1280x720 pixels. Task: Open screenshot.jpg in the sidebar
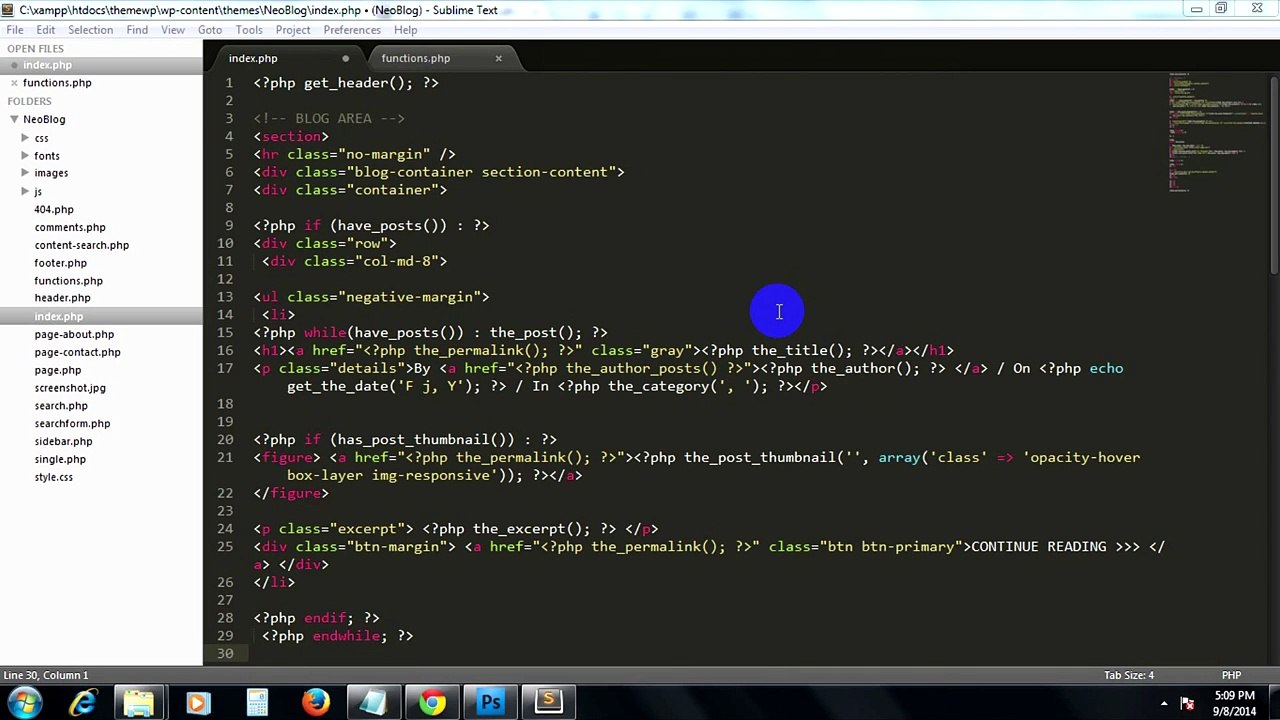(70, 388)
